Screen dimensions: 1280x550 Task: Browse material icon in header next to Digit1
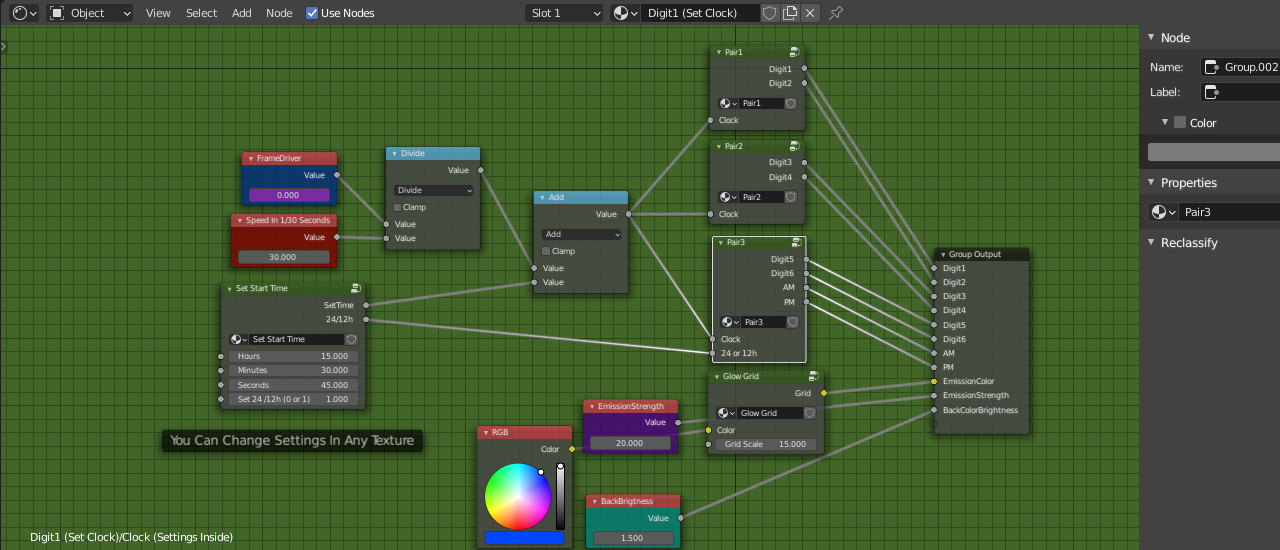tap(626, 13)
